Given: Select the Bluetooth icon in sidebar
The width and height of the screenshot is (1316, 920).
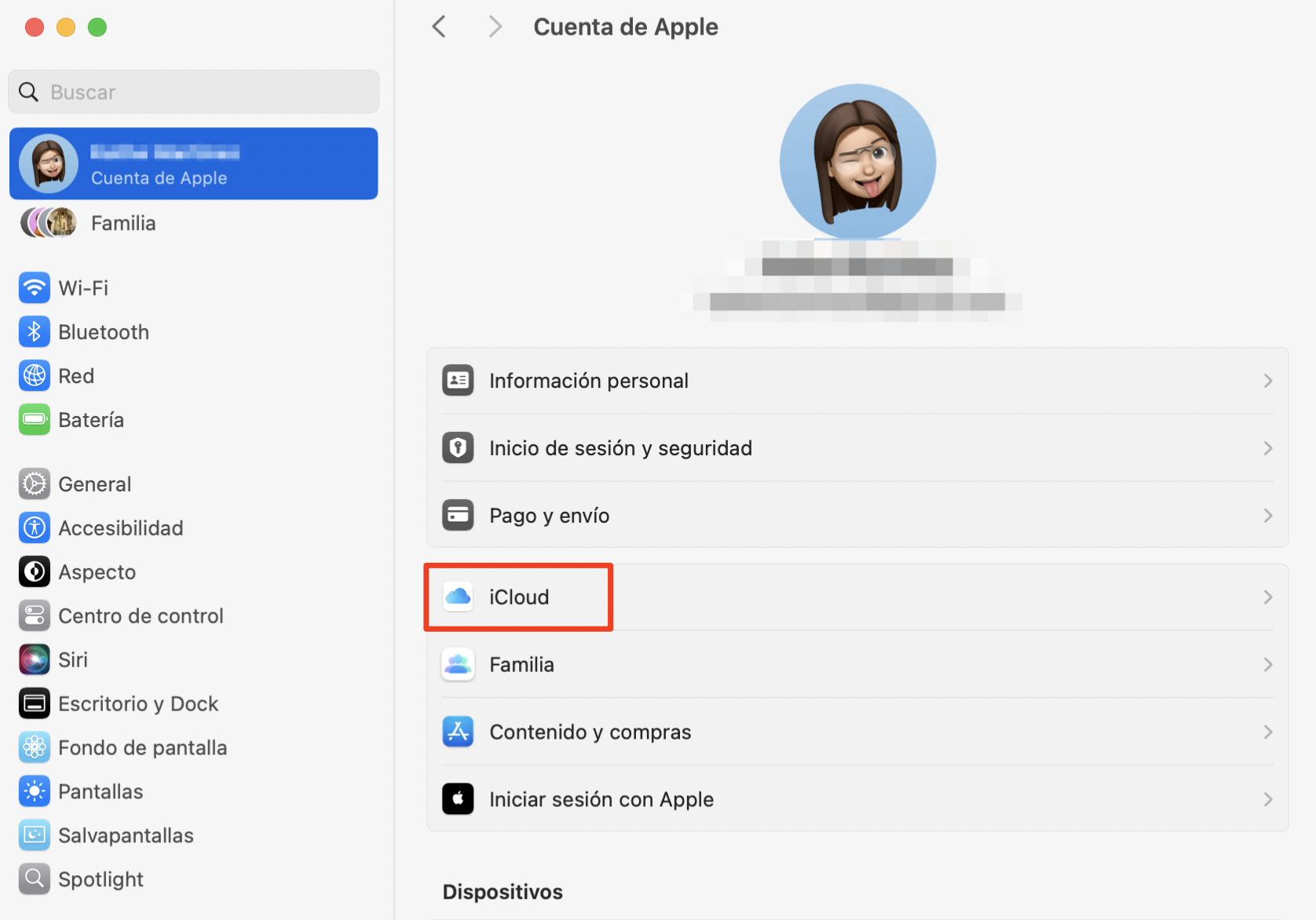Looking at the screenshot, I should [x=35, y=332].
